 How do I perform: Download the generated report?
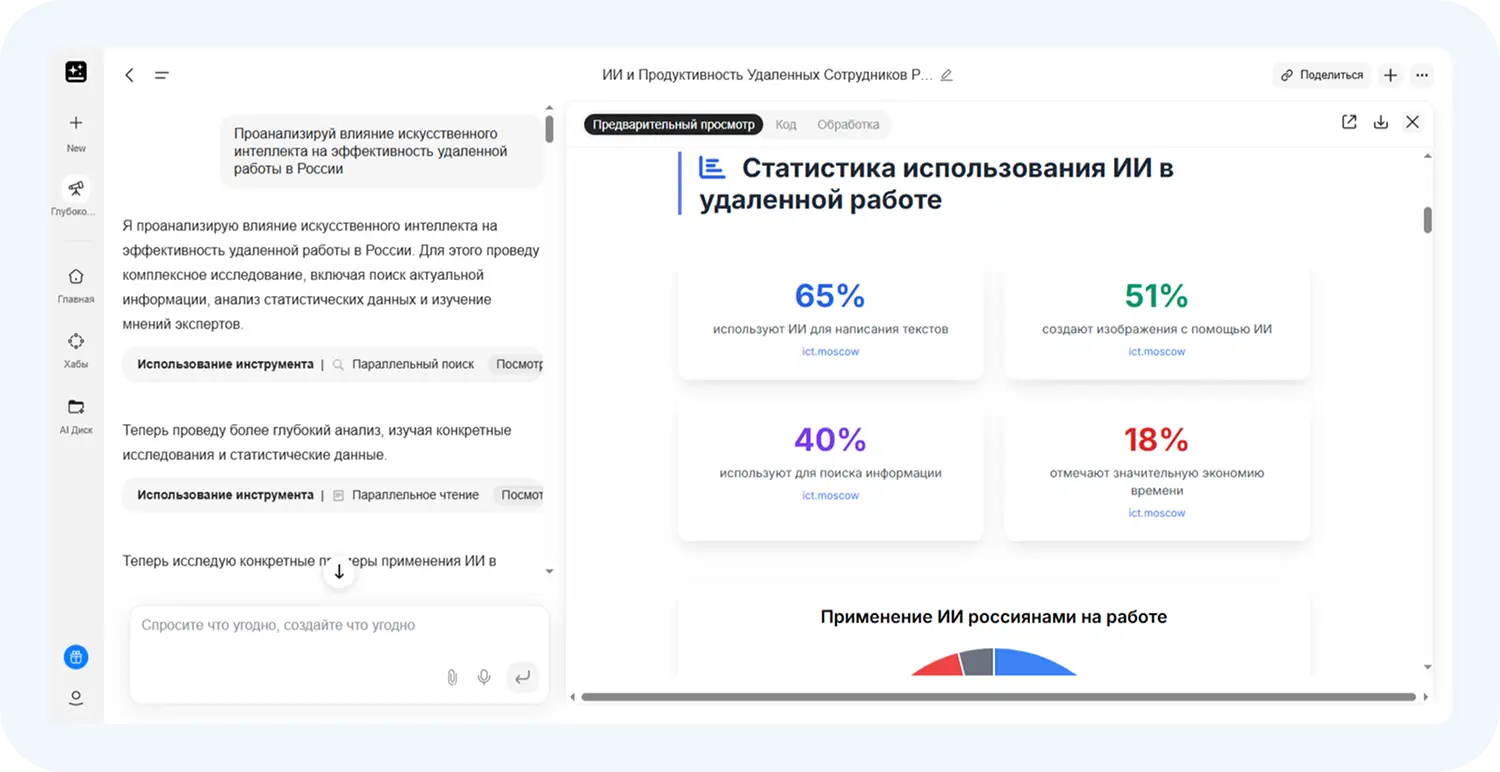coord(1380,121)
